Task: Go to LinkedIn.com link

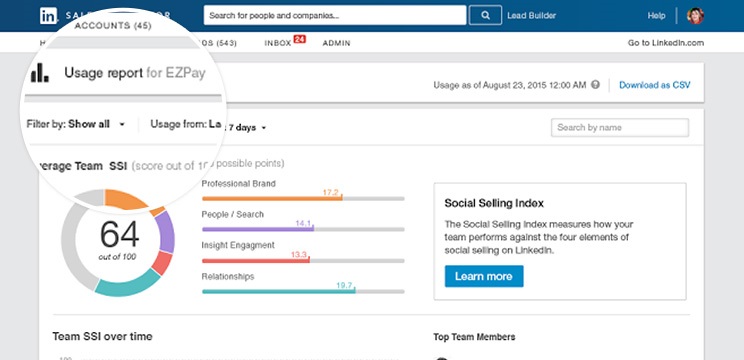Action: [x=666, y=43]
